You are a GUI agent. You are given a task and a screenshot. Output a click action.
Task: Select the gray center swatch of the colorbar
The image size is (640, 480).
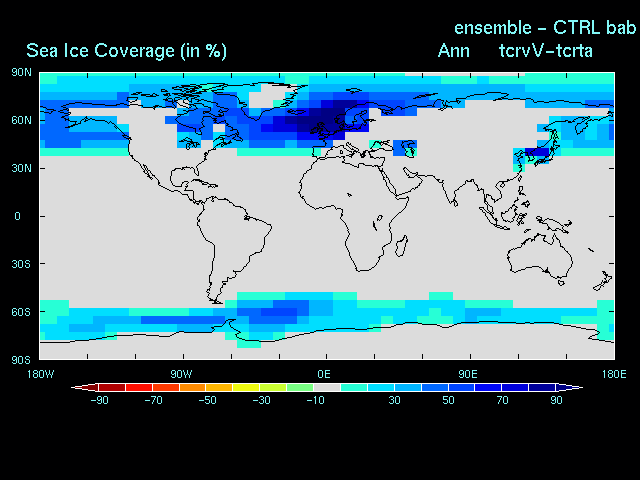[327, 387]
